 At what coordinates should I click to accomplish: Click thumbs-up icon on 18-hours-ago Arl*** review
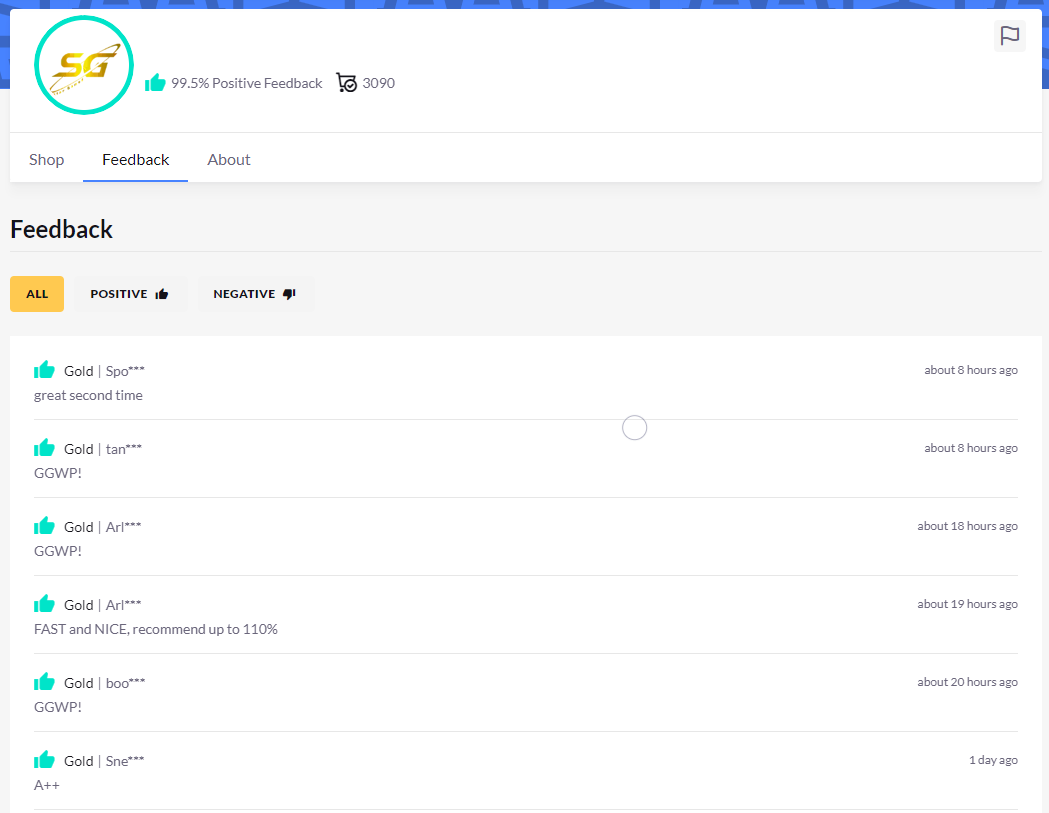[44, 526]
